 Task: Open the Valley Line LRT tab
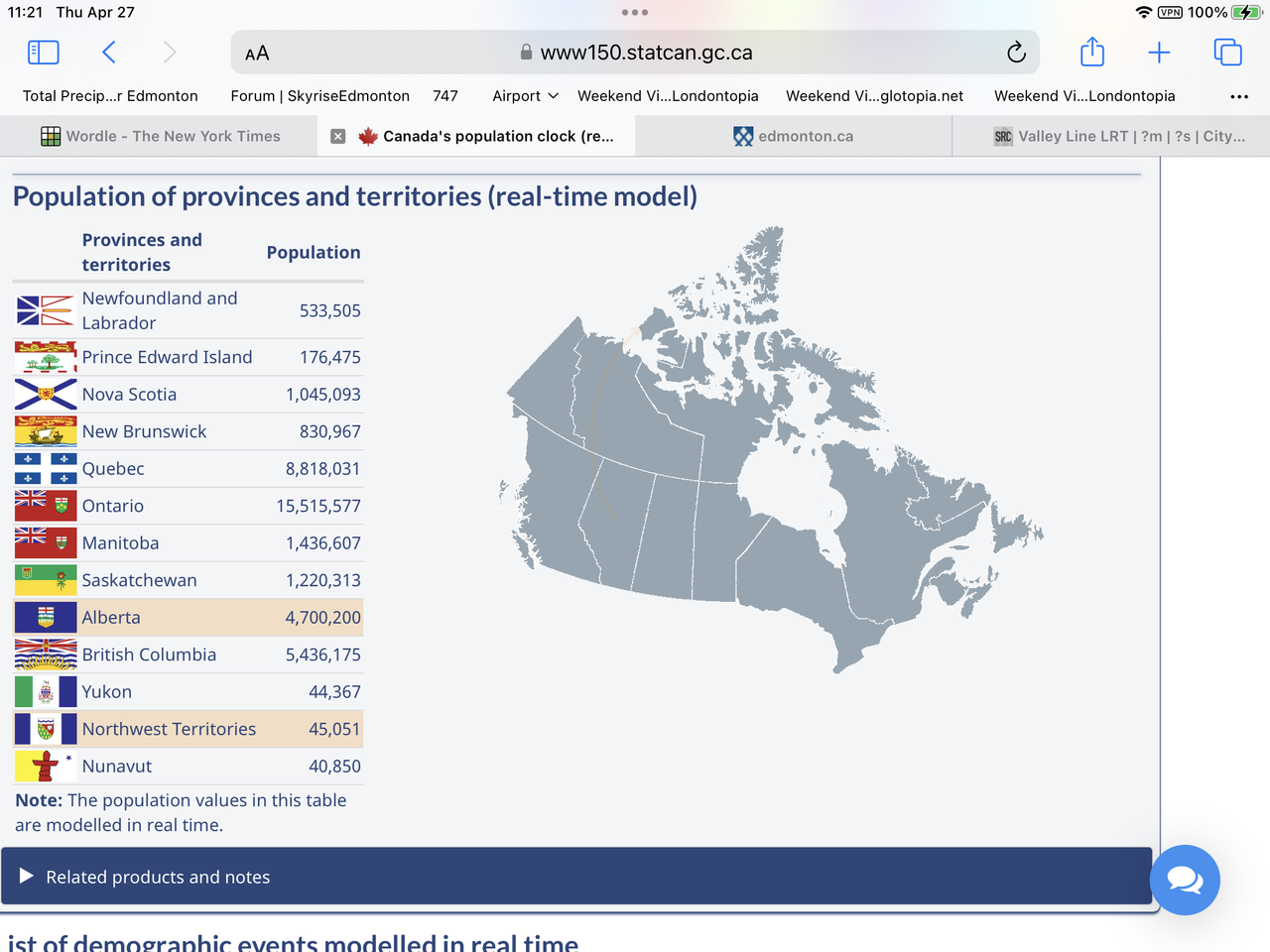point(1119,137)
